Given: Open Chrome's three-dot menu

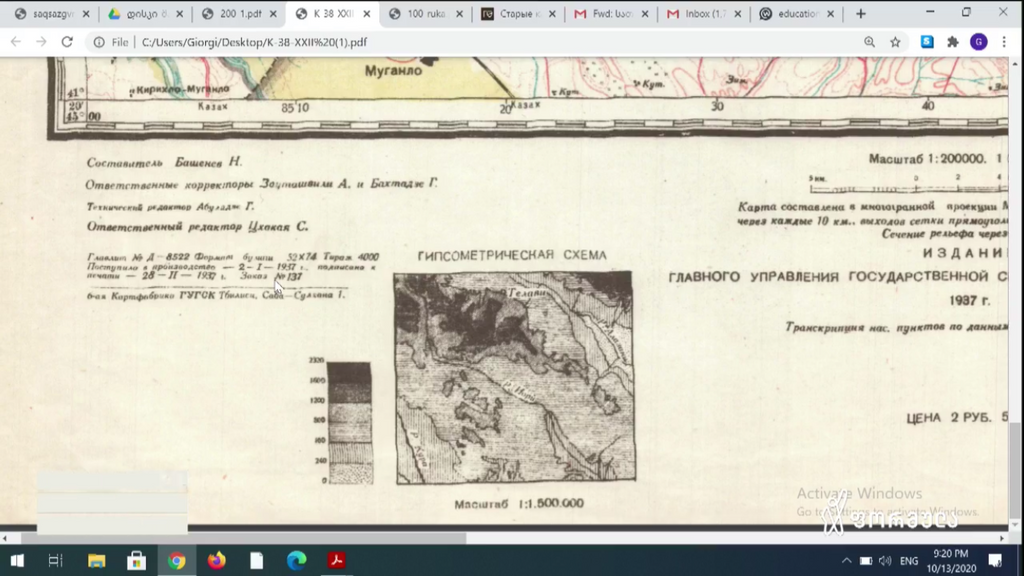Looking at the screenshot, I should pyautogui.click(x=1005, y=42).
